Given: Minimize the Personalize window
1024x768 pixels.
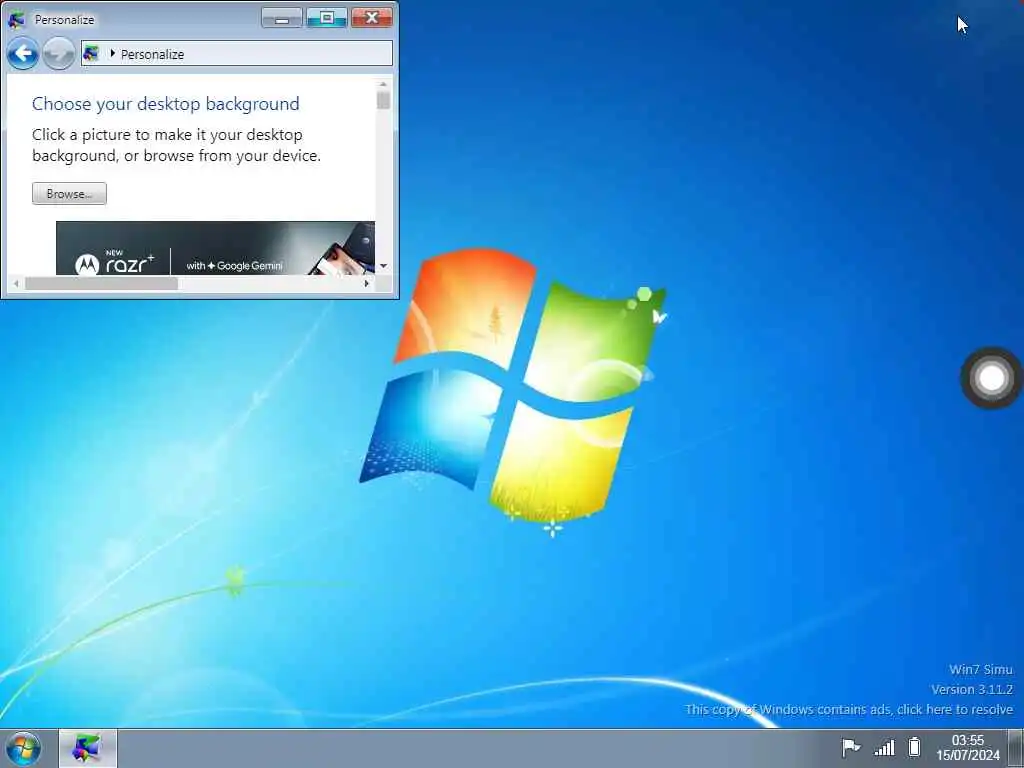Looking at the screenshot, I should [282, 18].
